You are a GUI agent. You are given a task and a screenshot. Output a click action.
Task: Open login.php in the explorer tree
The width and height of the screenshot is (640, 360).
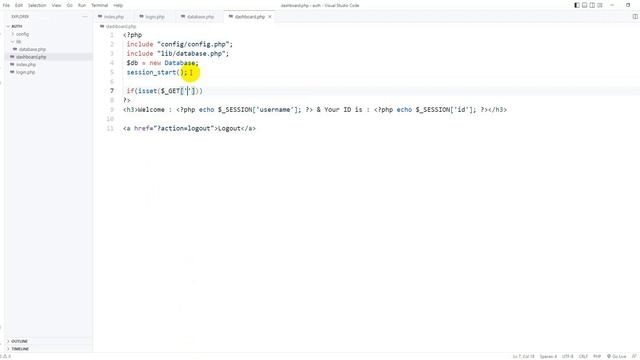point(25,72)
